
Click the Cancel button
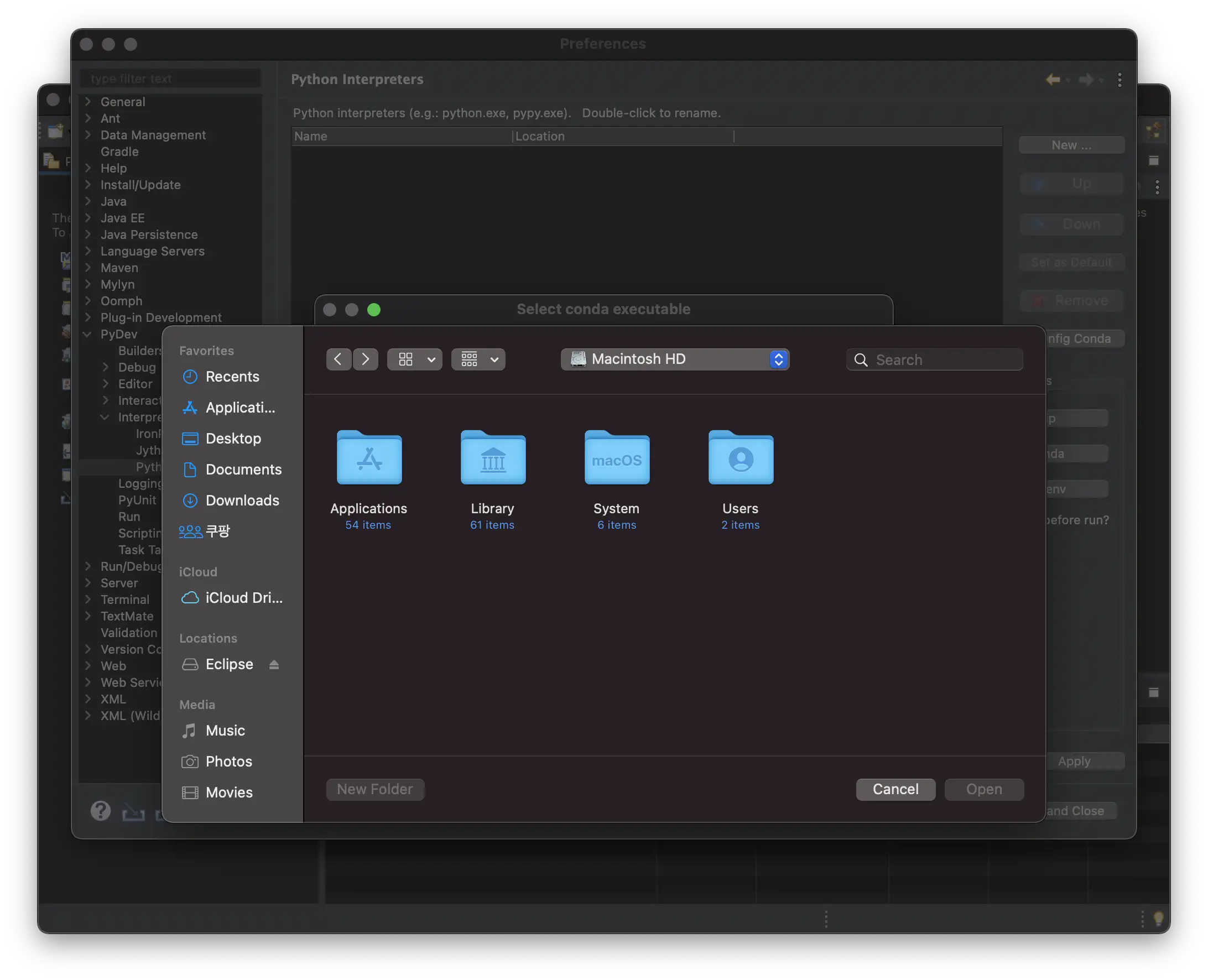pyautogui.click(x=895, y=789)
